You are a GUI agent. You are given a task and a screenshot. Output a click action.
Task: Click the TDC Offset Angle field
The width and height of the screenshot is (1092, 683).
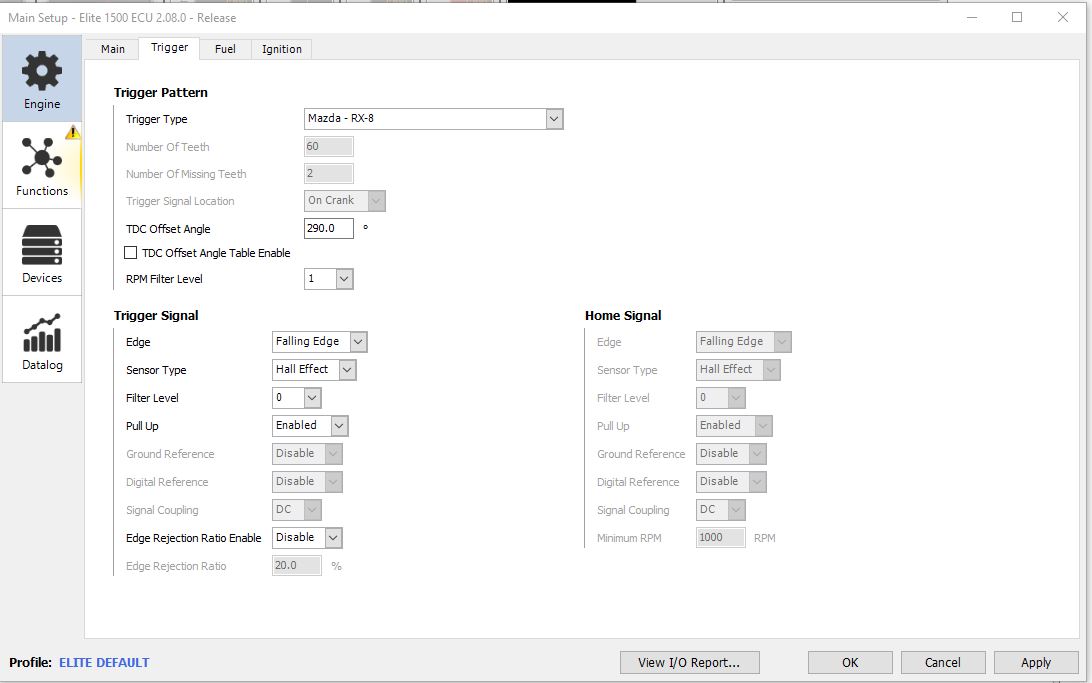coord(329,228)
